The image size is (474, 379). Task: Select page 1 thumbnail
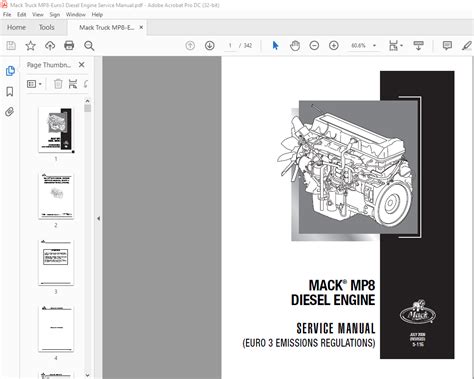click(x=56, y=130)
